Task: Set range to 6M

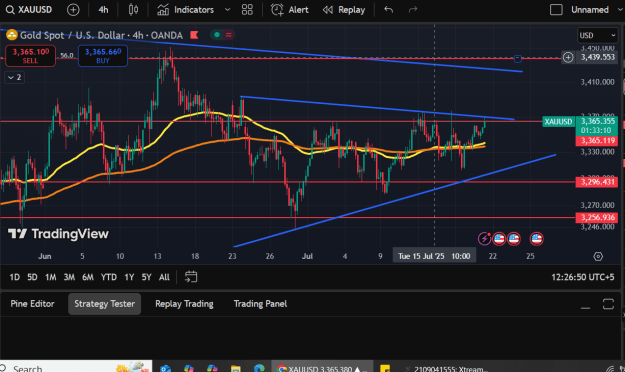Action: pyautogui.click(x=88, y=277)
